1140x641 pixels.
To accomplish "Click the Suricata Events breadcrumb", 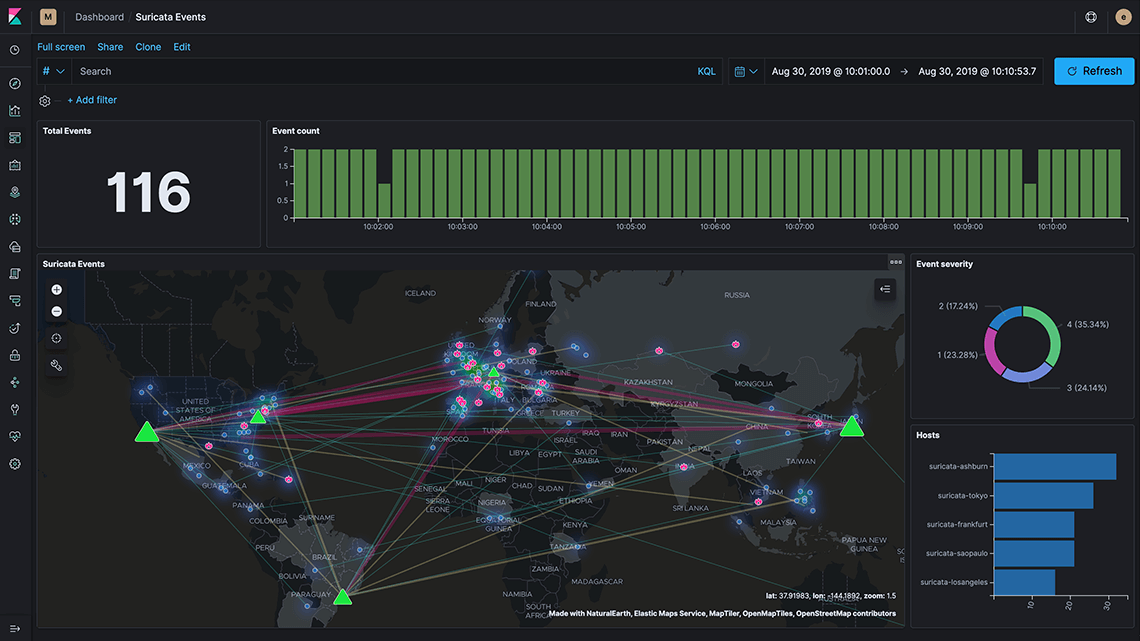I will [x=171, y=17].
